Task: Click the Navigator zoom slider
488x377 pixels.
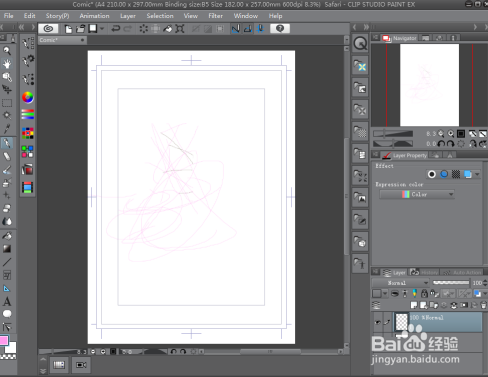Action: pyautogui.click(x=393, y=134)
